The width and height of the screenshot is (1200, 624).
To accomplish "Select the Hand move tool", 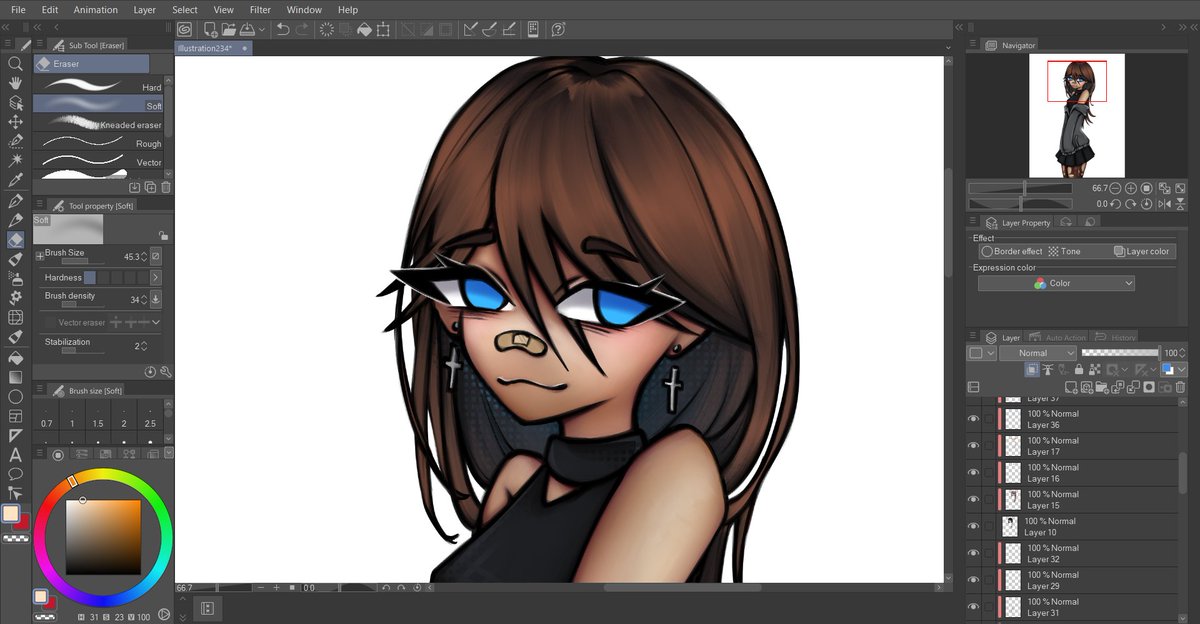I will point(15,82).
